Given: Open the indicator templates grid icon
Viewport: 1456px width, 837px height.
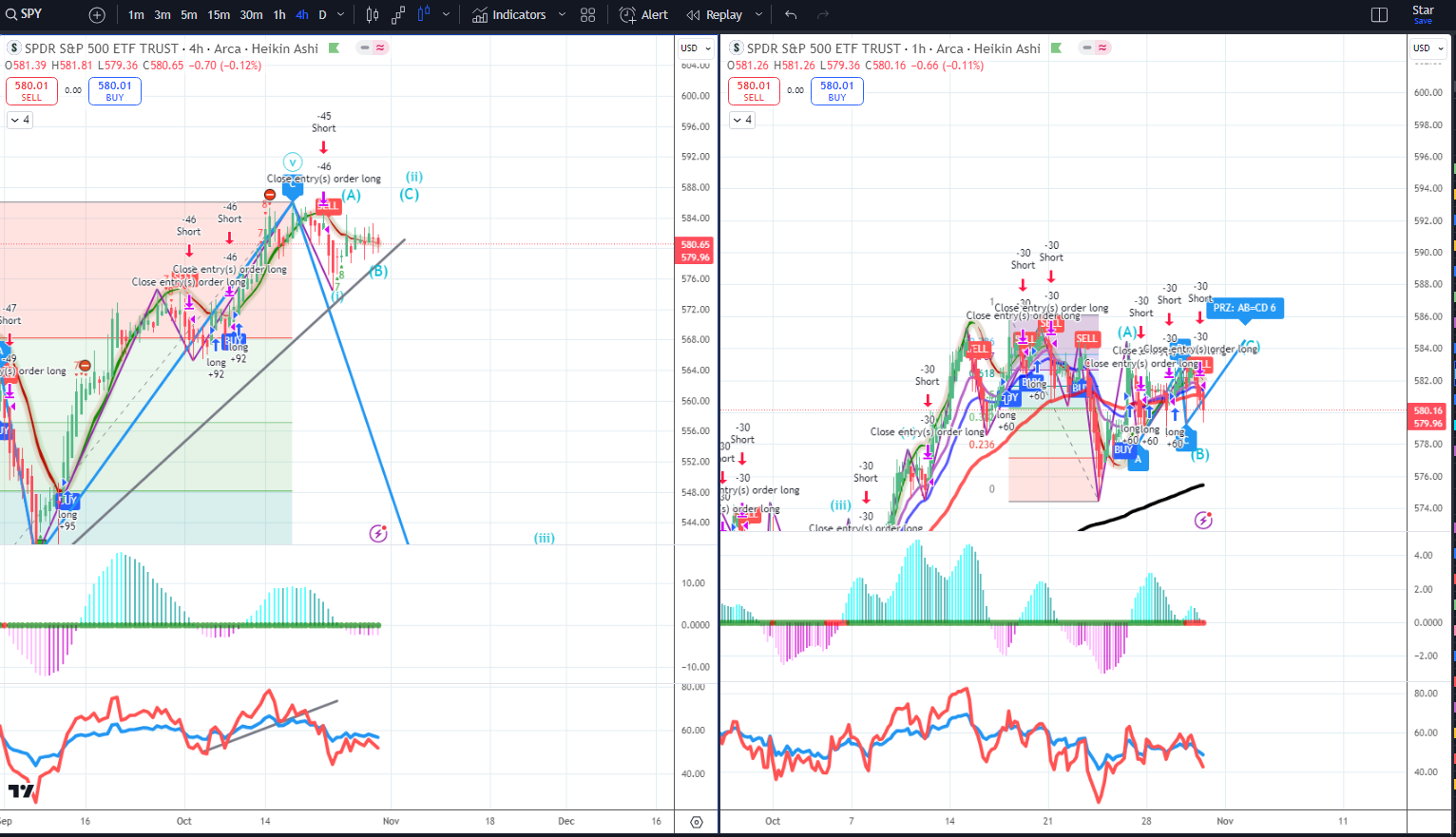Looking at the screenshot, I should tap(588, 15).
